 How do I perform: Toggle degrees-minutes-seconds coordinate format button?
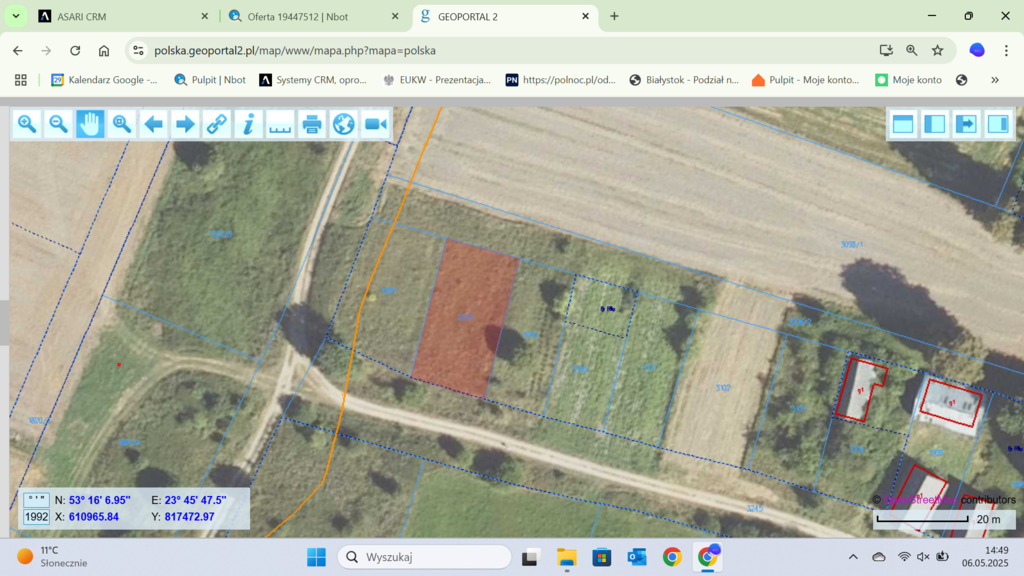tap(36, 500)
